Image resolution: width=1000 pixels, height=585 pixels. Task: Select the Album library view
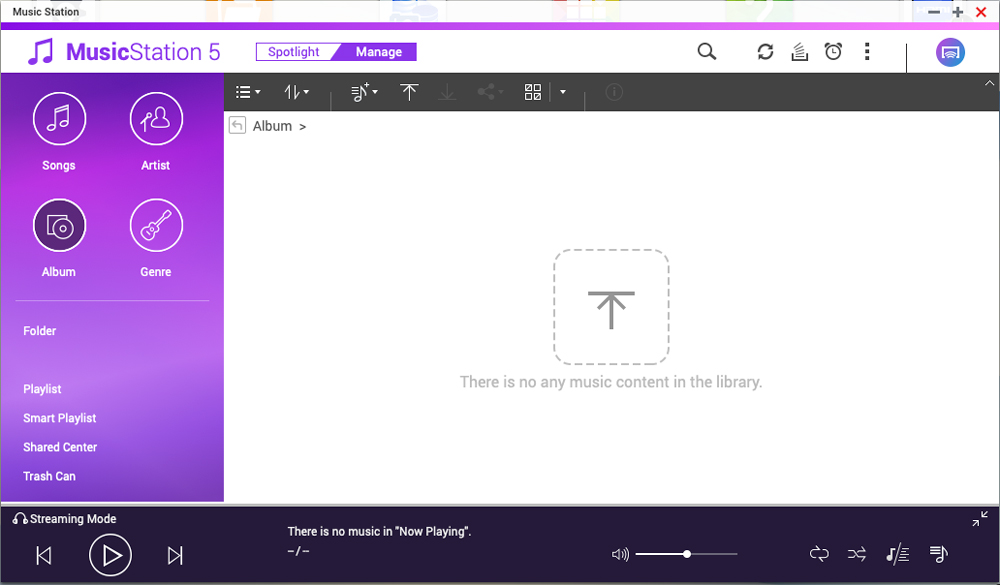(x=59, y=226)
